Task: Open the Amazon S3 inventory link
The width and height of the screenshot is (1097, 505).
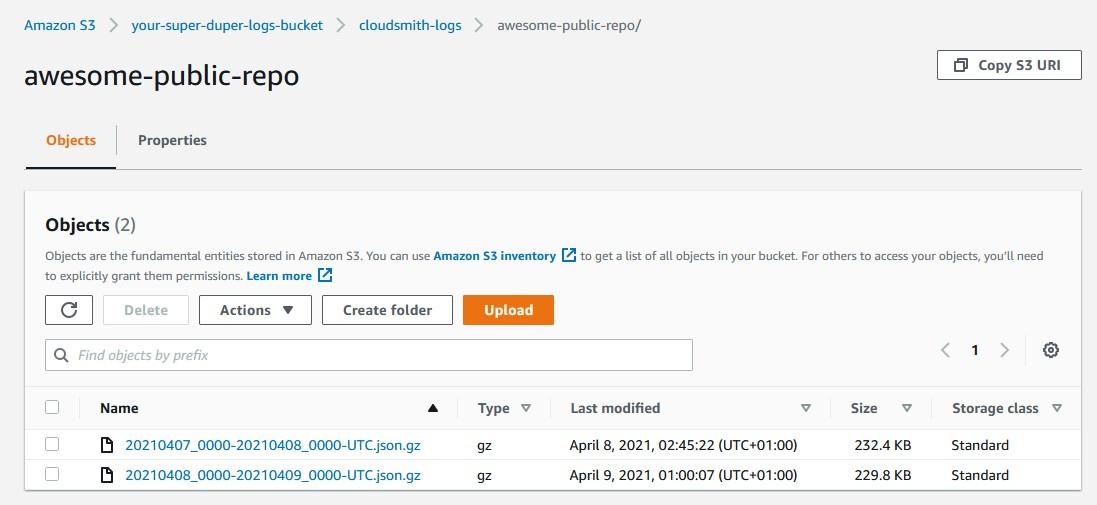Action: (495, 256)
